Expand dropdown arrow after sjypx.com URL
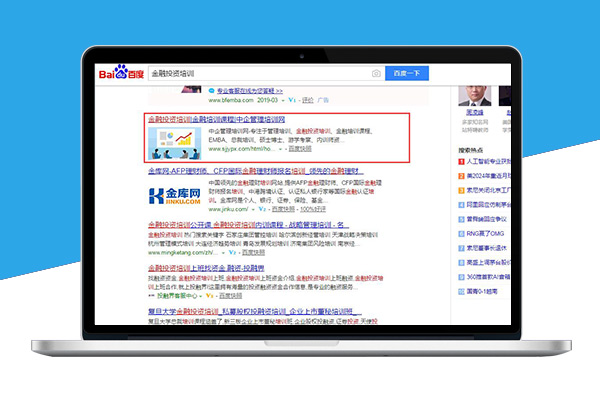 280,149
